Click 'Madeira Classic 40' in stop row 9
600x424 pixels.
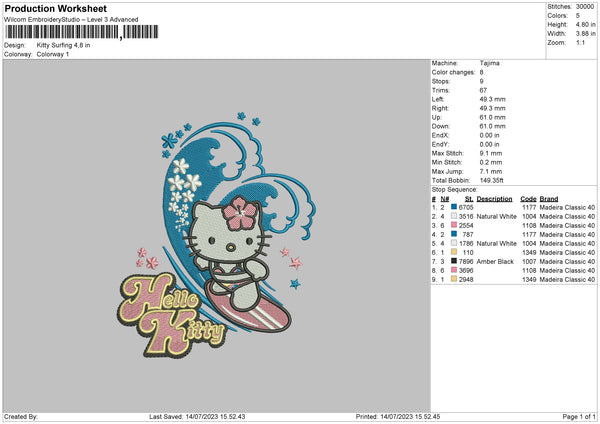coord(567,279)
